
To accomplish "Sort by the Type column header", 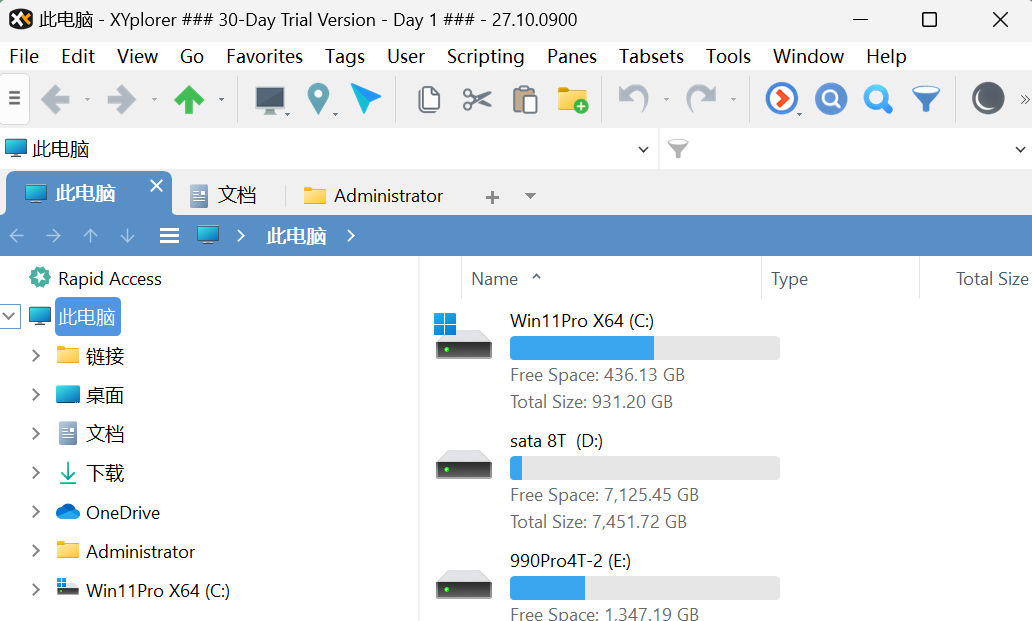I will pos(789,279).
